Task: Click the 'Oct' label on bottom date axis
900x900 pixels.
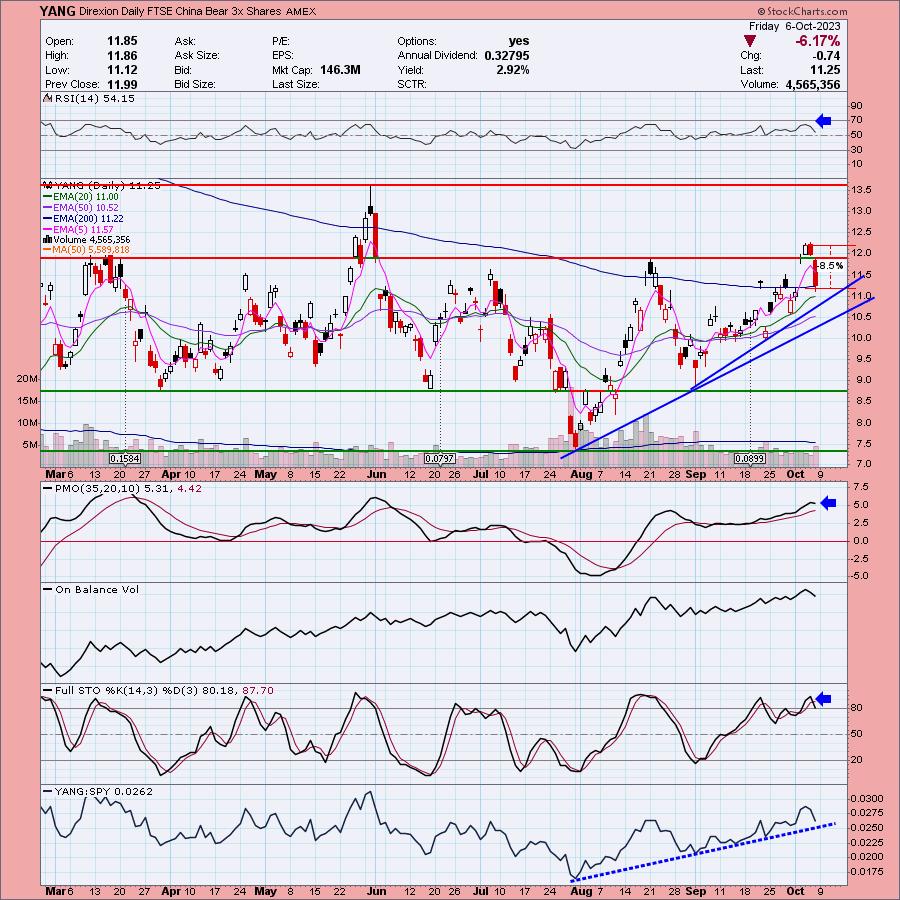Action: (x=795, y=891)
